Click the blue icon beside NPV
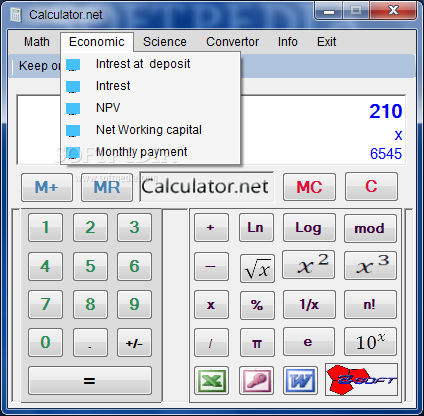This screenshot has height=416, width=424. click(x=73, y=109)
